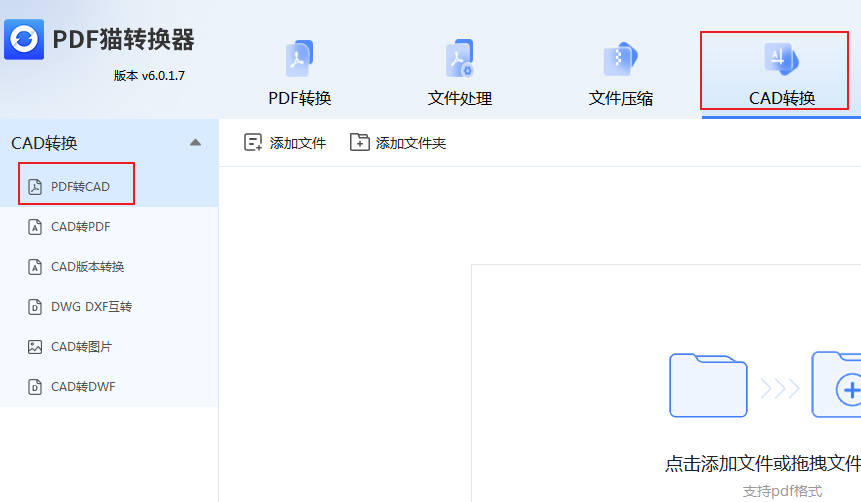Select CAD版本转换 in the sidebar
Image resolution: width=861 pixels, height=502 pixels.
pos(87,267)
